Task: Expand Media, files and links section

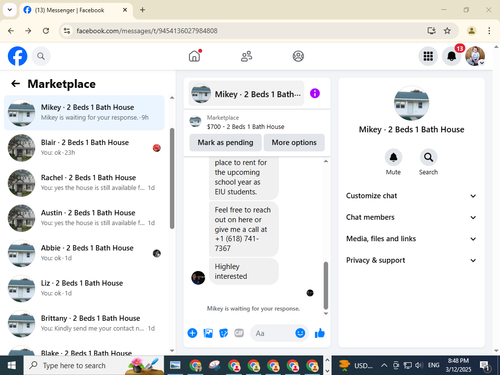Action: 411,239
